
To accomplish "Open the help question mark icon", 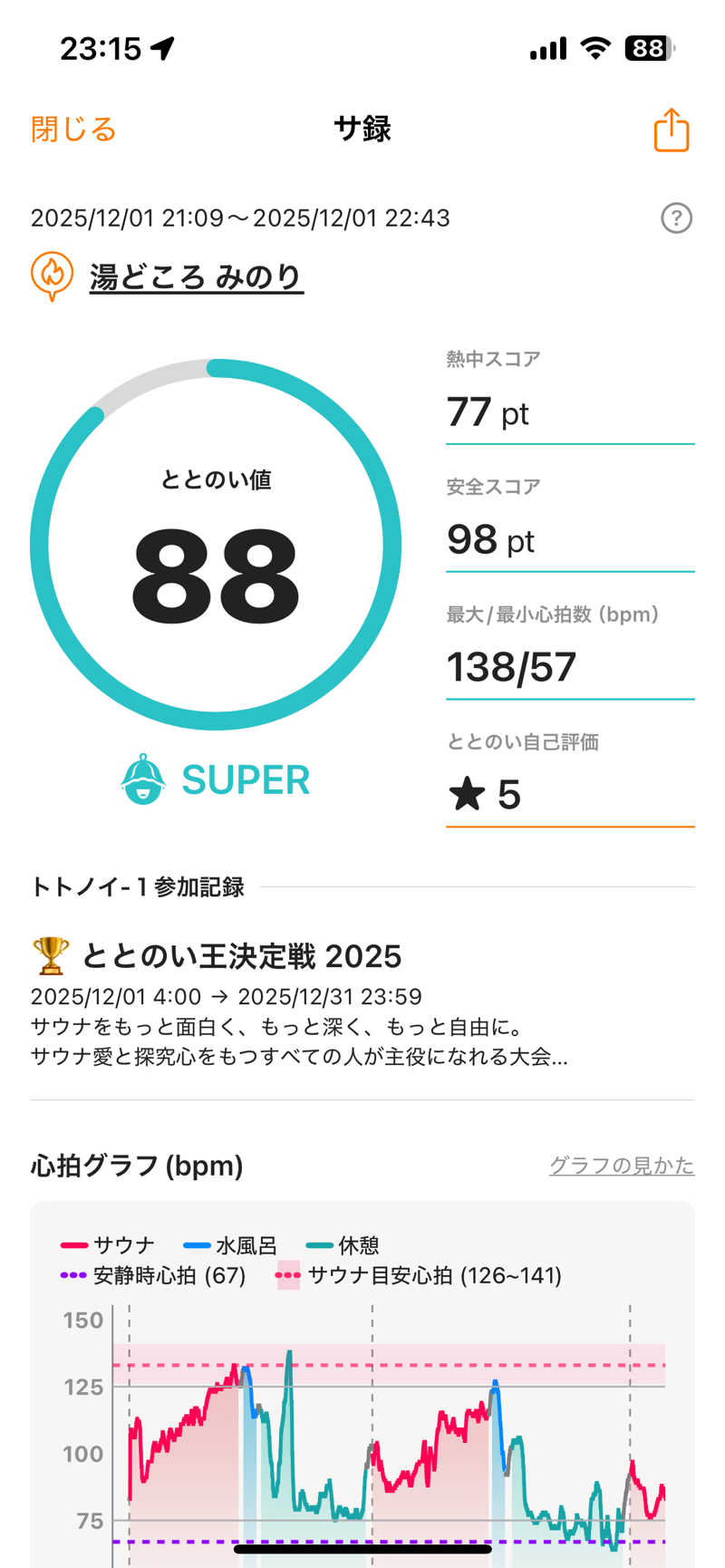I will pyautogui.click(x=676, y=218).
